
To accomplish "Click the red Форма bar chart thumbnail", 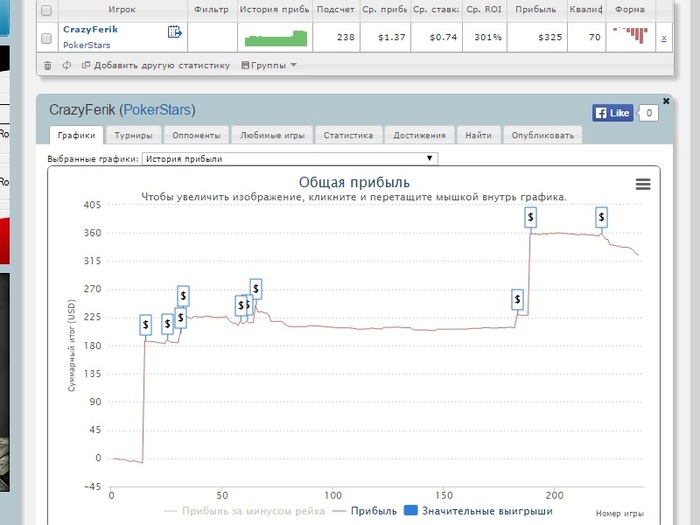I will pos(630,35).
